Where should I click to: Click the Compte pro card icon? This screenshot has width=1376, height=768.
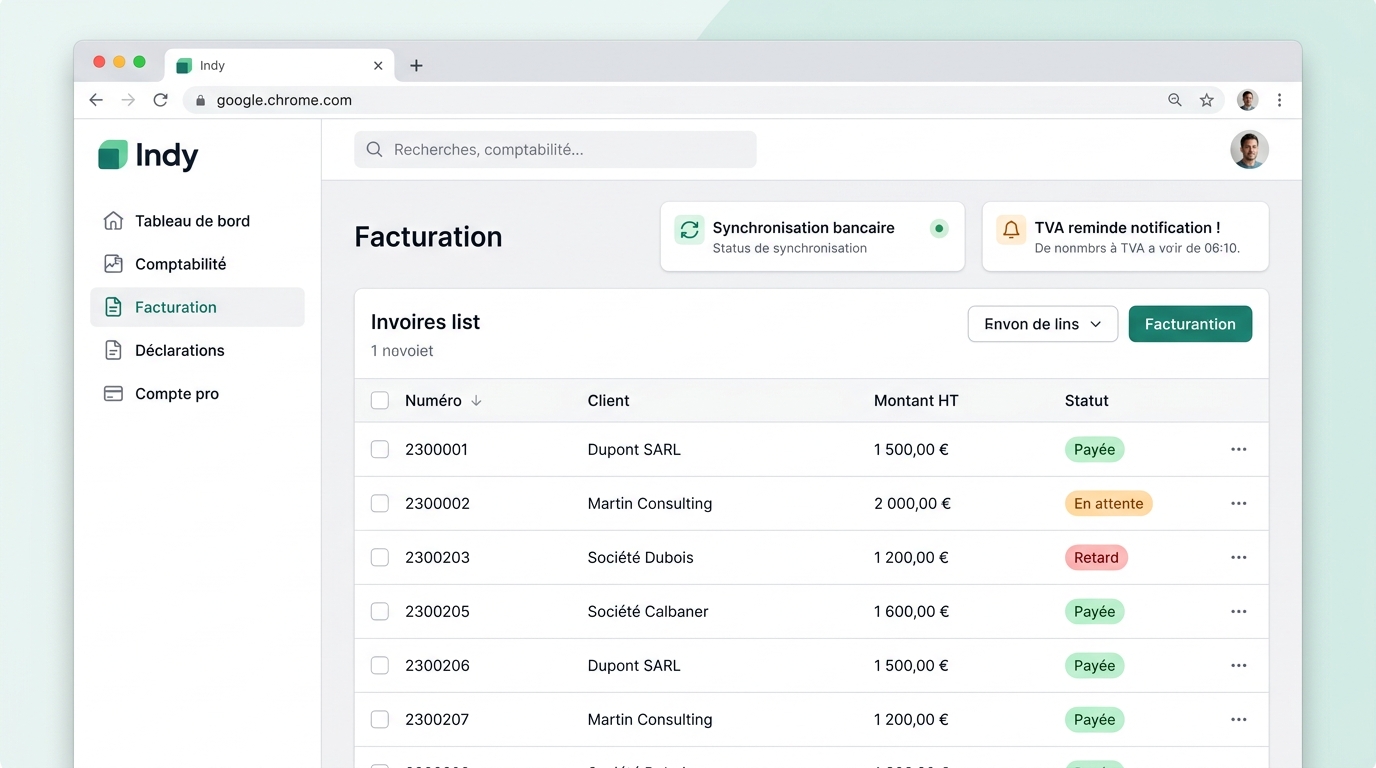coord(113,394)
